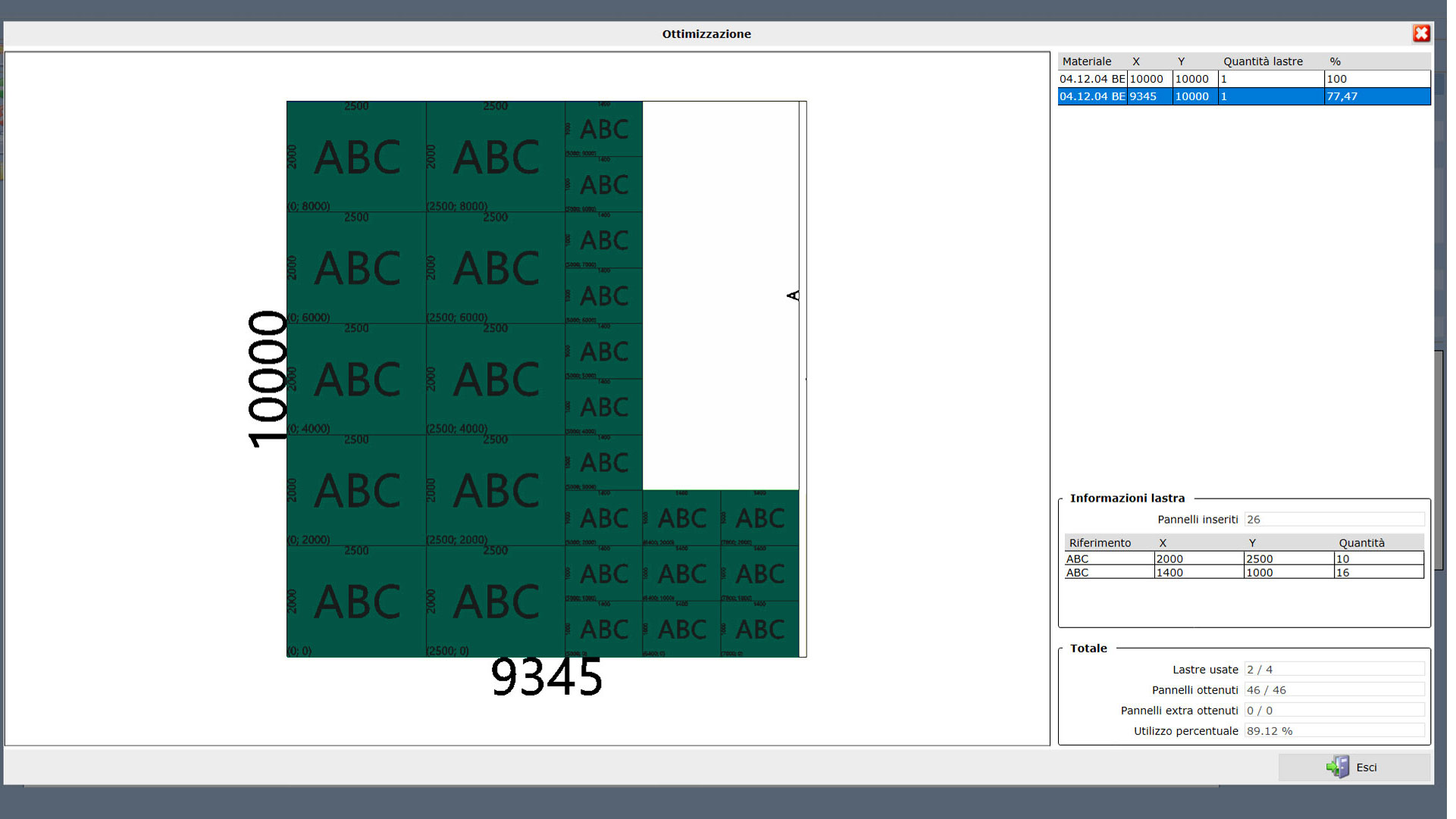Click the Materiale column header
Screen dimensions: 1456x819
click(1086, 61)
